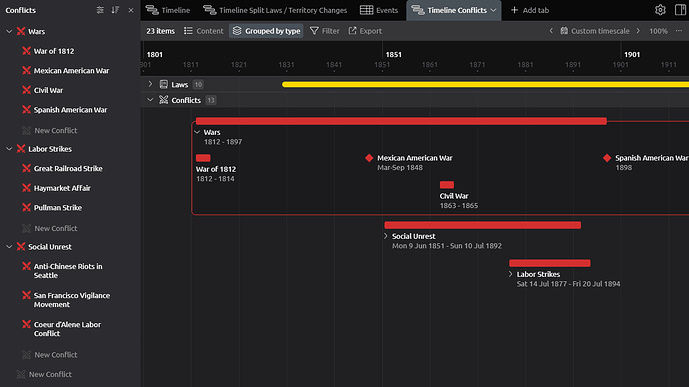This screenshot has height=387, width=689.
Task: Click the conflict icon beside Great Railroad Strike
Action: [x=26, y=168]
